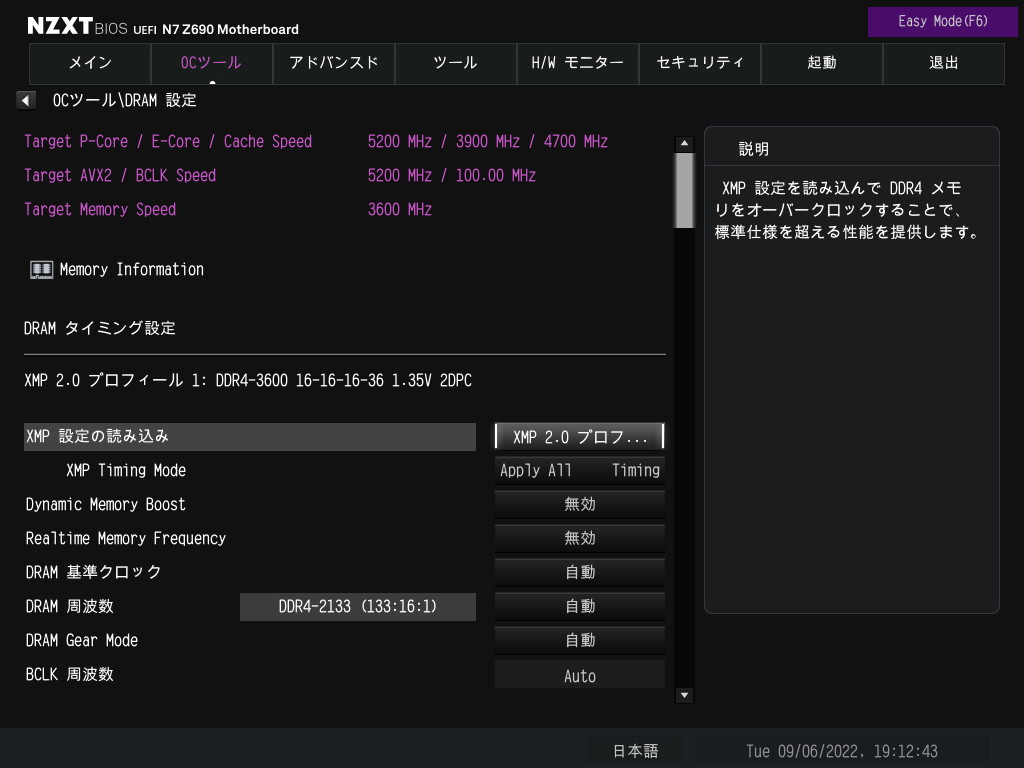Open DRAM 周波数 自動 dropdown
Image resolution: width=1024 pixels, height=768 pixels.
pos(580,606)
